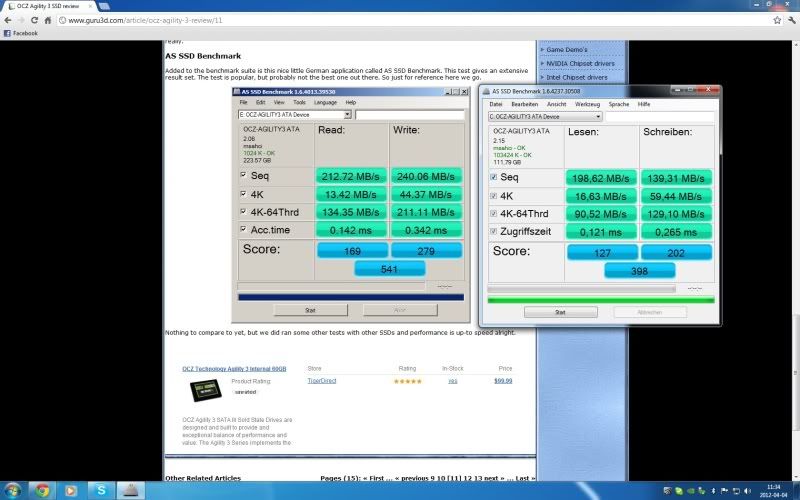The image size is (800, 500).
Task: Toggle the 4K-64Thrd checkbox
Action: (x=493, y=214)
